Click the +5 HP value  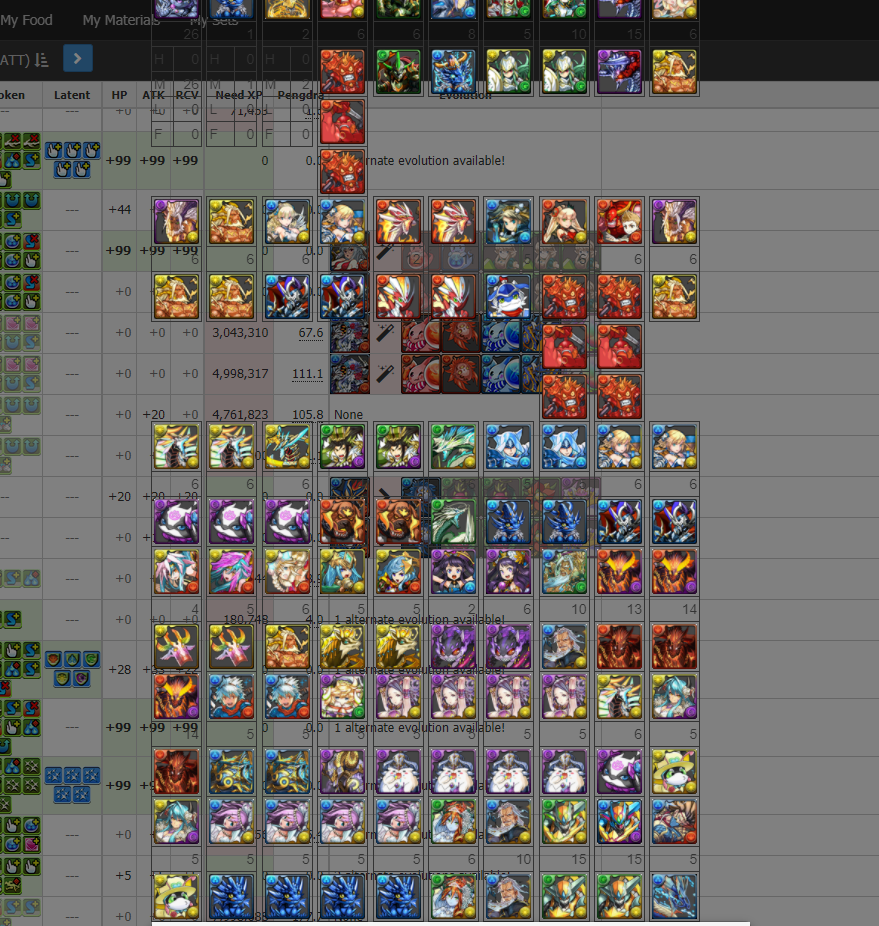(123, 875)
